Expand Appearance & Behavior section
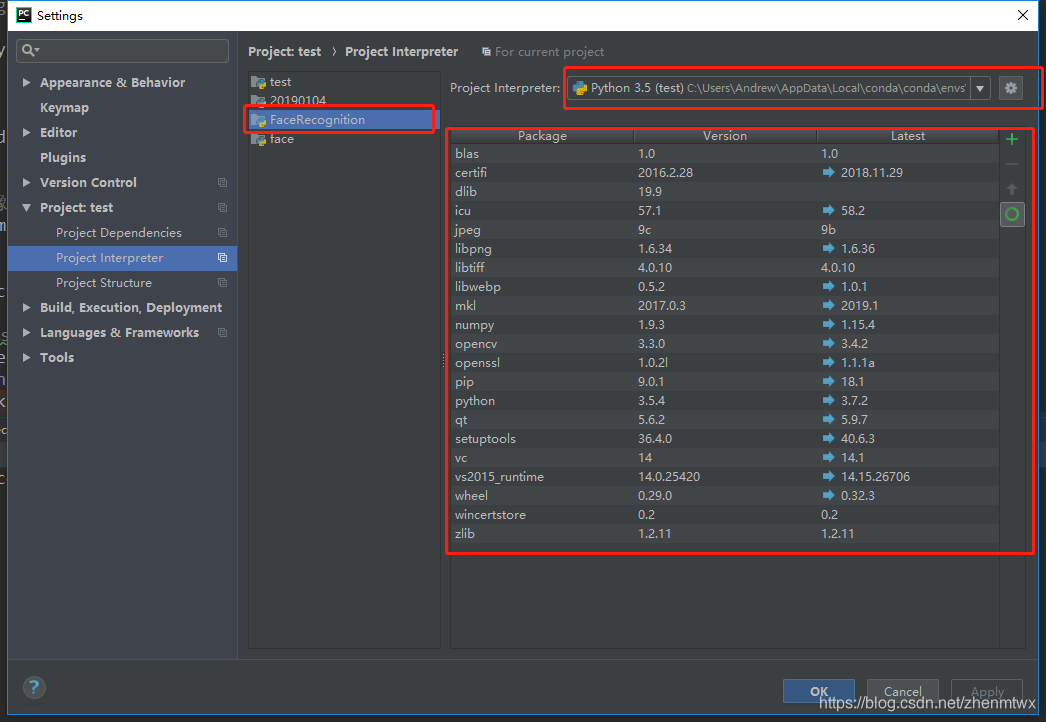Screen dimensions: 1046x722 point(27,83)
